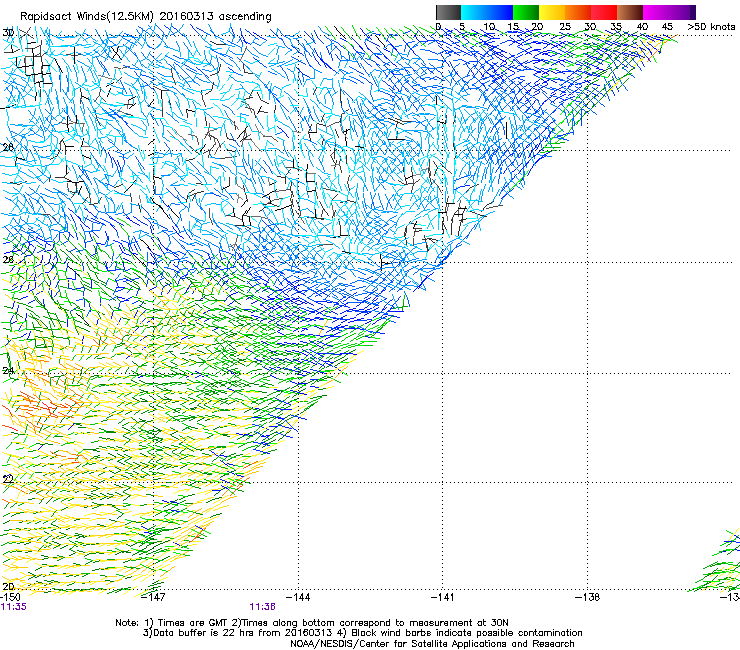The height and width of the screenshot is (650, 740).
Task: Click the '24' latitude axis label
Action: pos(8,371)
